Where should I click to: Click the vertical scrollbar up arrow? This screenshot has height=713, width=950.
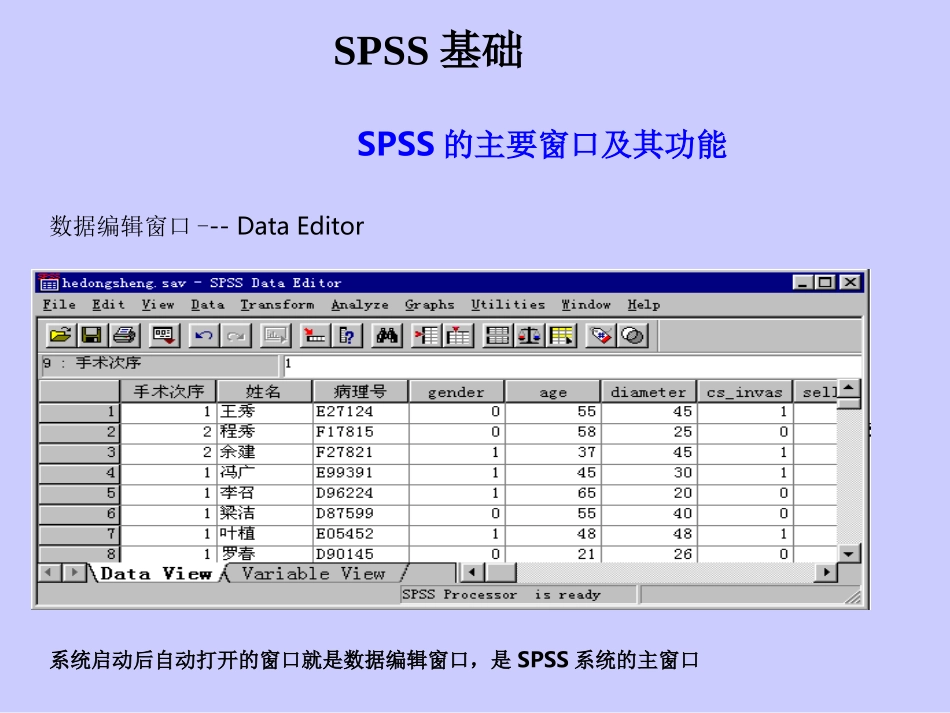(x=848, y=388)
